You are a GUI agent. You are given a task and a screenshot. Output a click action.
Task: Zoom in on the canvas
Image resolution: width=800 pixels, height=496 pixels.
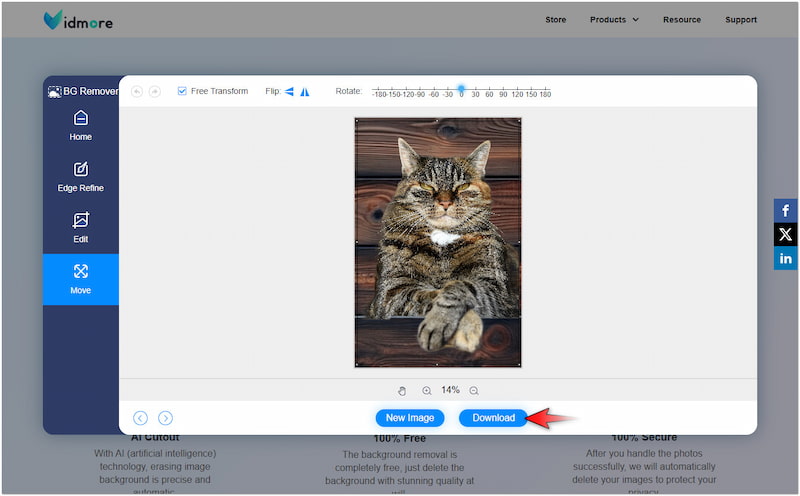coord(427,391)
